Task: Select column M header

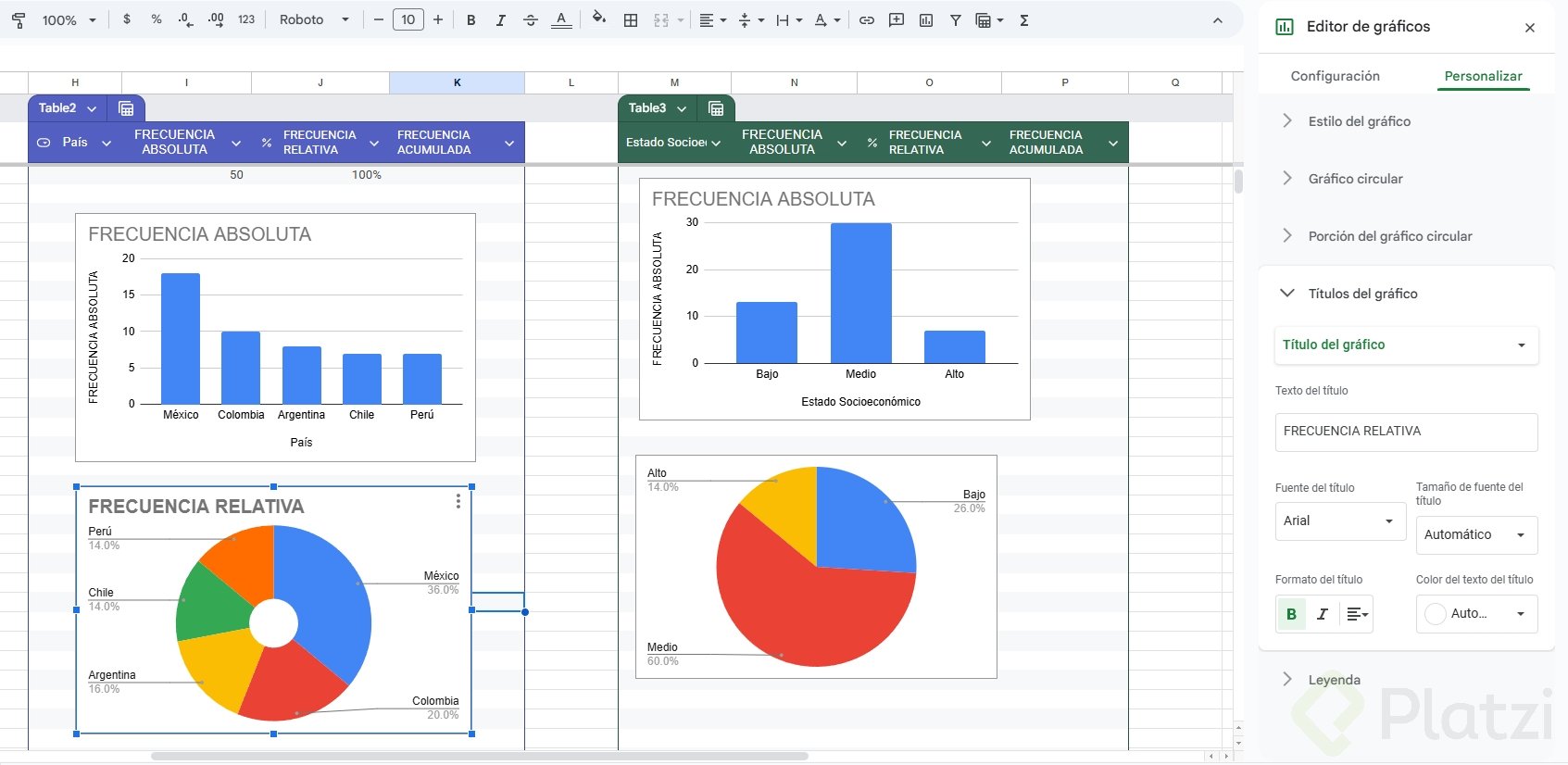Action: click(674, 82)
